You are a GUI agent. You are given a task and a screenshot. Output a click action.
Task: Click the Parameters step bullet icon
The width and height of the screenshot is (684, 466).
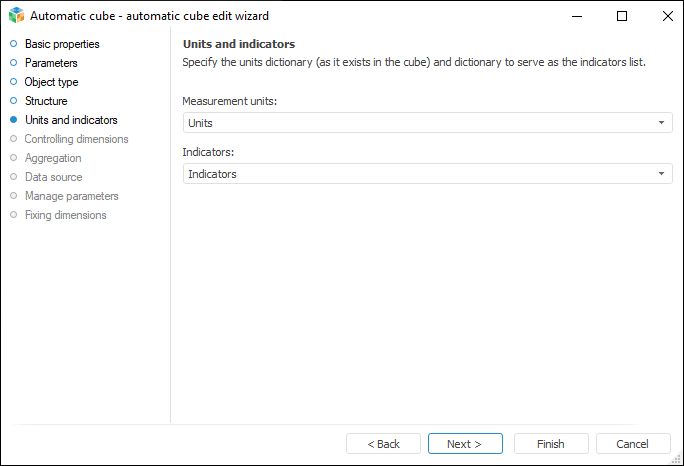14,63
